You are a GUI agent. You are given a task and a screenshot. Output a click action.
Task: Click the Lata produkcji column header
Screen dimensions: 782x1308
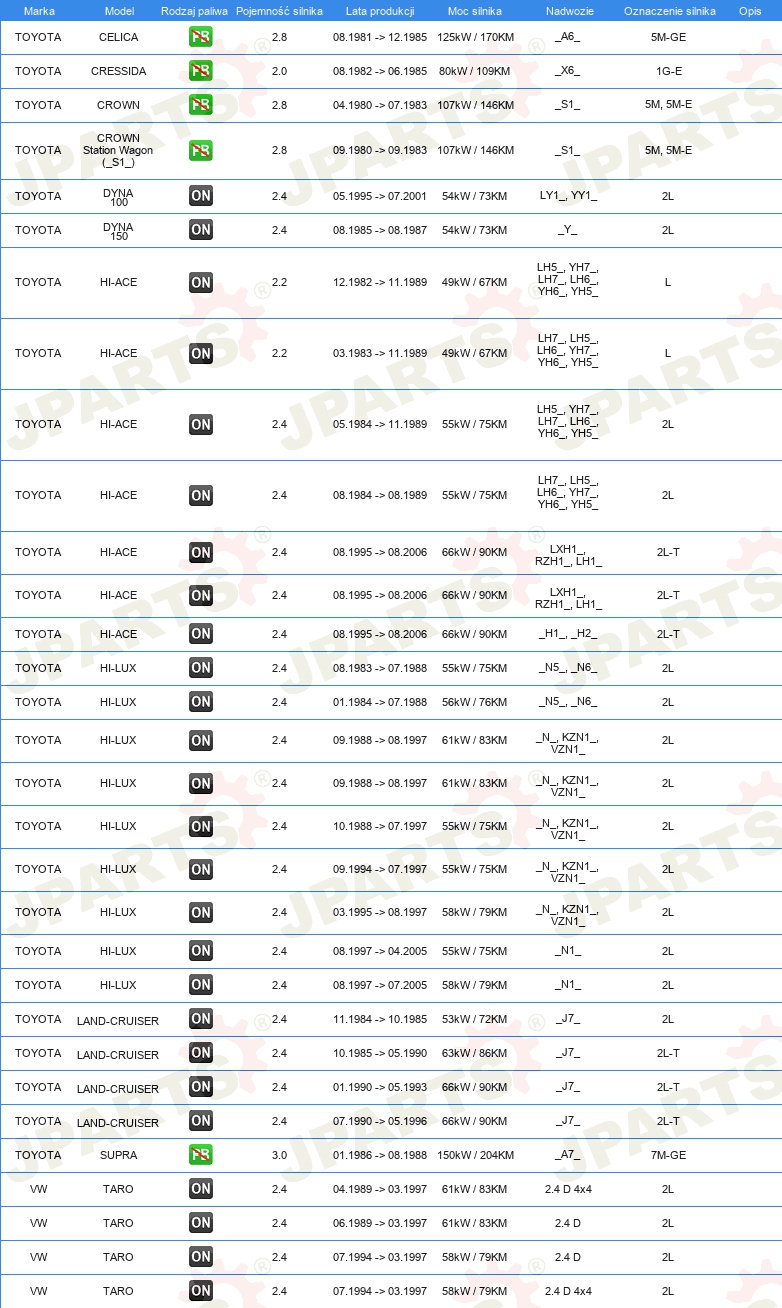coord(380,11)
